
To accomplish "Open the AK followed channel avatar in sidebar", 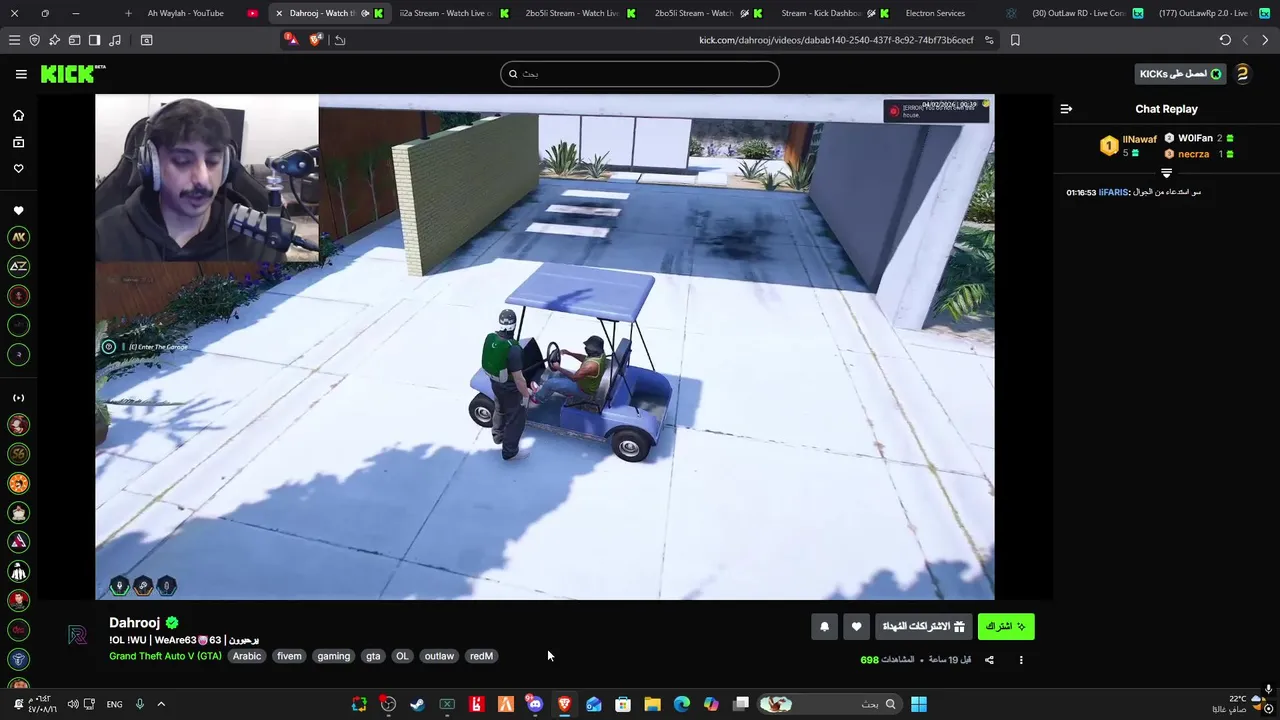I will (18, 237).
